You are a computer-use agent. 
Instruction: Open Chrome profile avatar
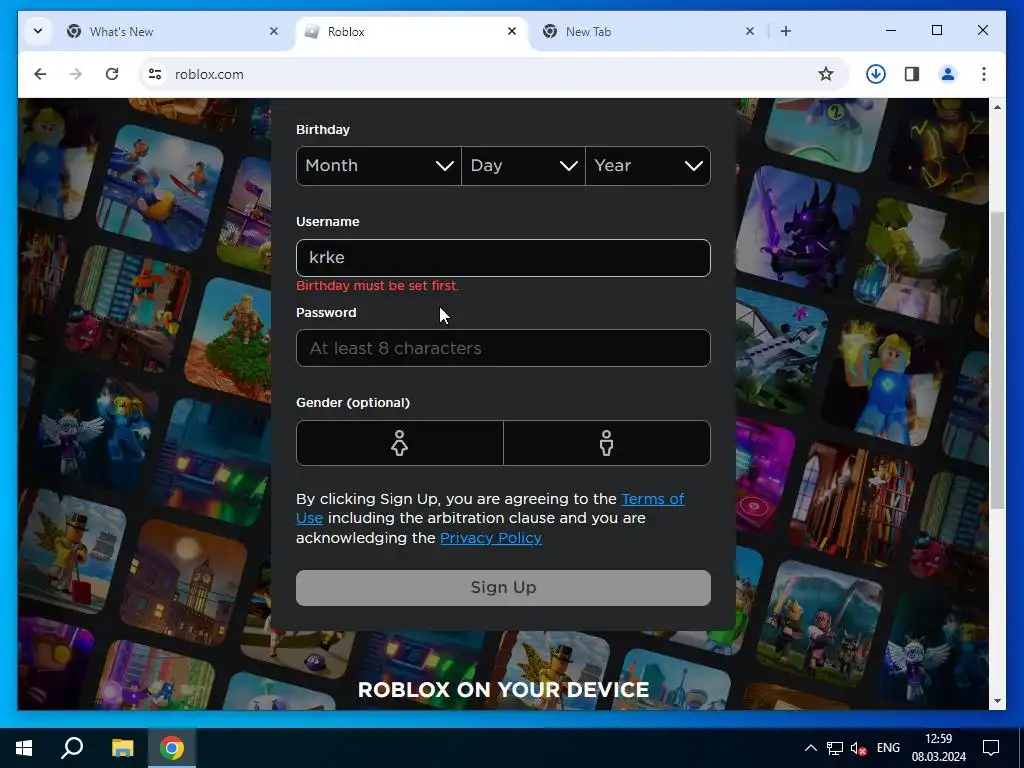point(948,74)
